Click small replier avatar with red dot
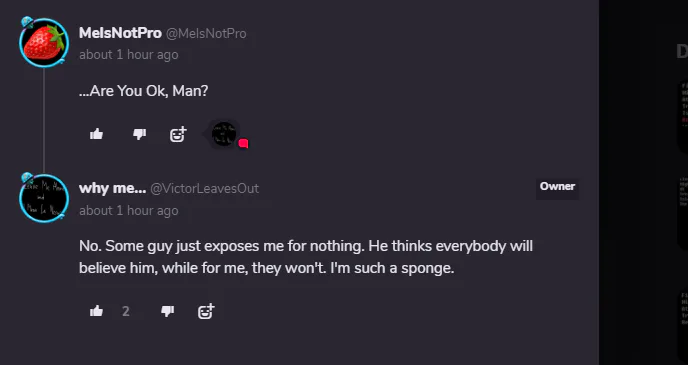 (224, 134)
